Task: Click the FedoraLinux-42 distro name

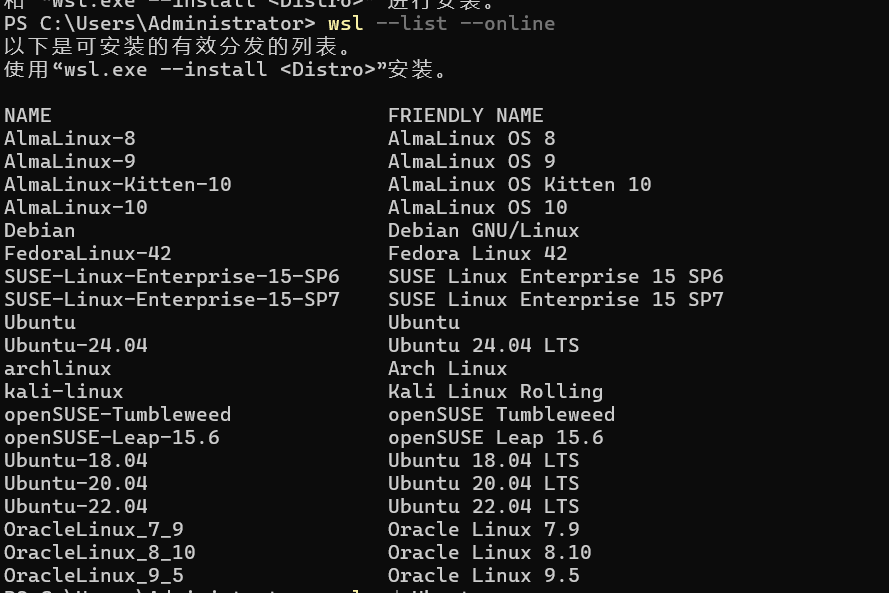Action: tap(88, 253)
